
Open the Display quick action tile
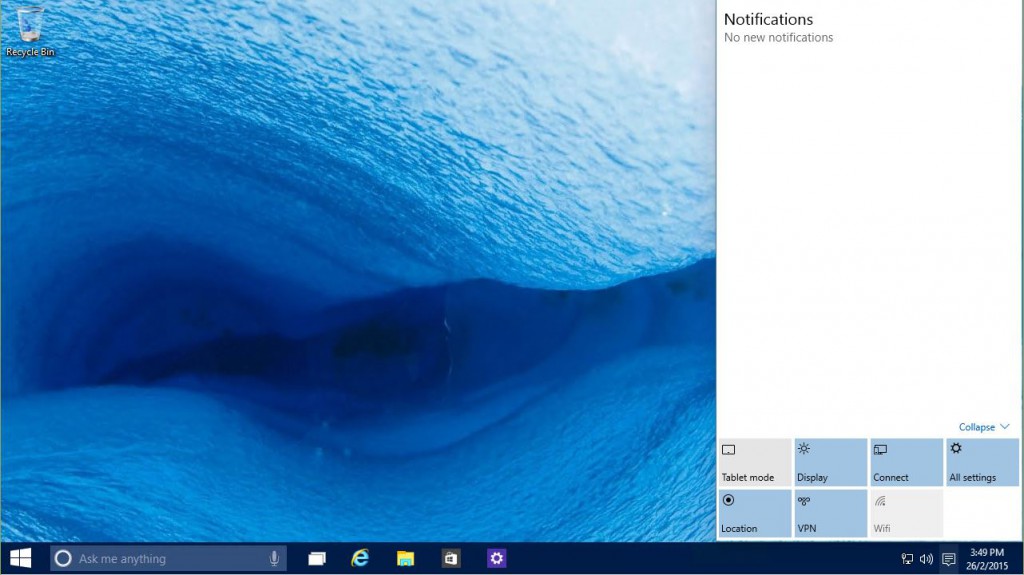(831, 462)
